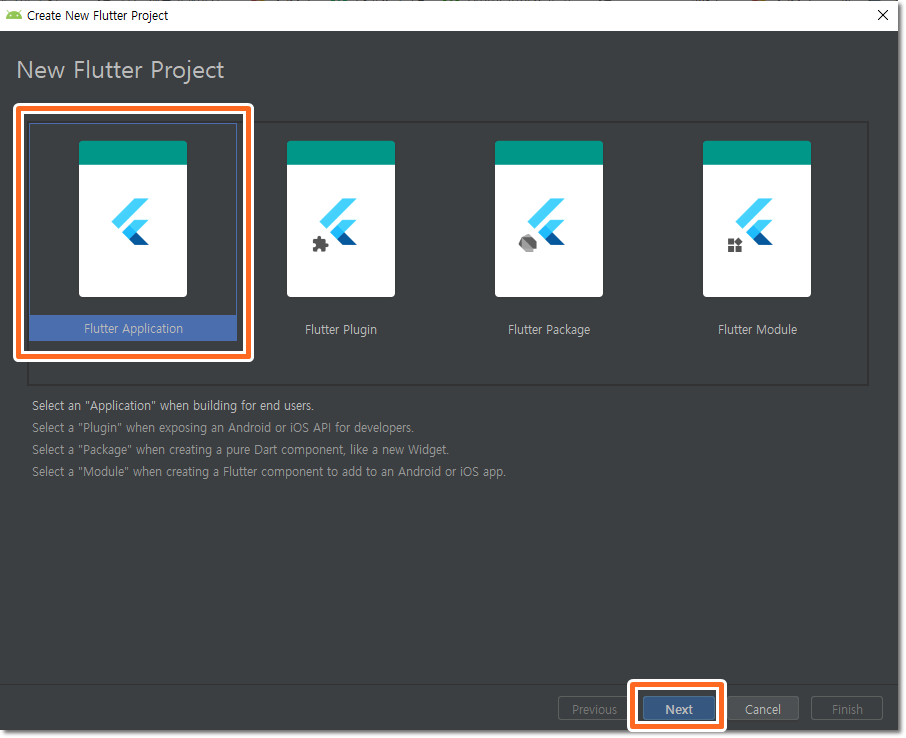The image size is (906, 738).
Task: Click the Dart package icon on Package card
Action: coord(528,243)
